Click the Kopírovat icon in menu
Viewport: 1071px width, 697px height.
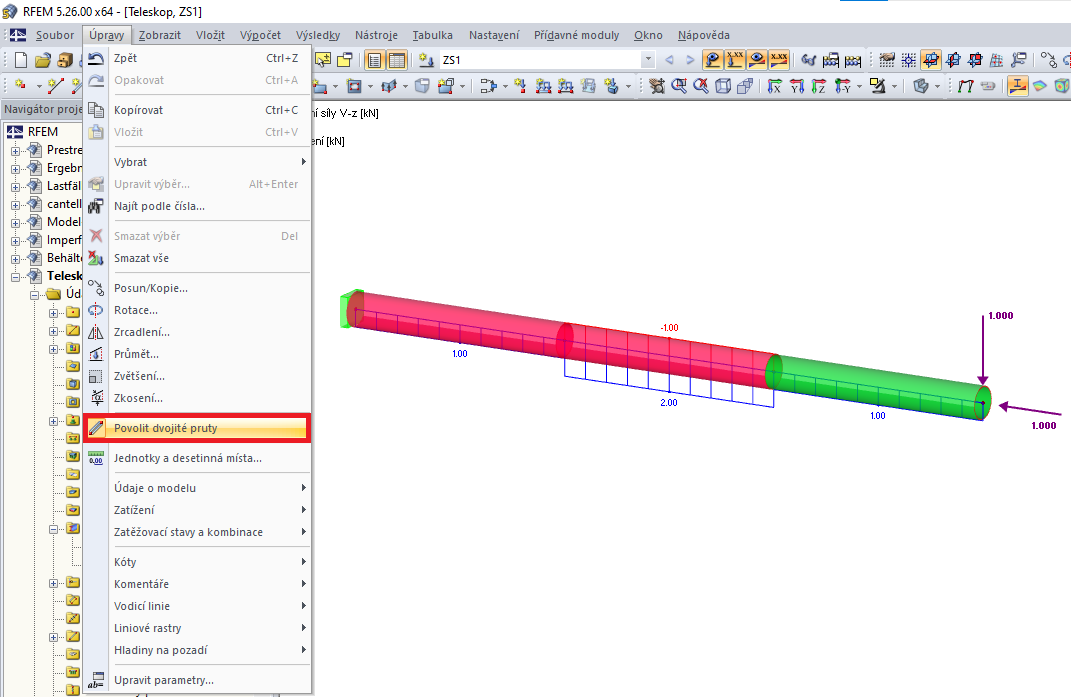tap(96, 110)
